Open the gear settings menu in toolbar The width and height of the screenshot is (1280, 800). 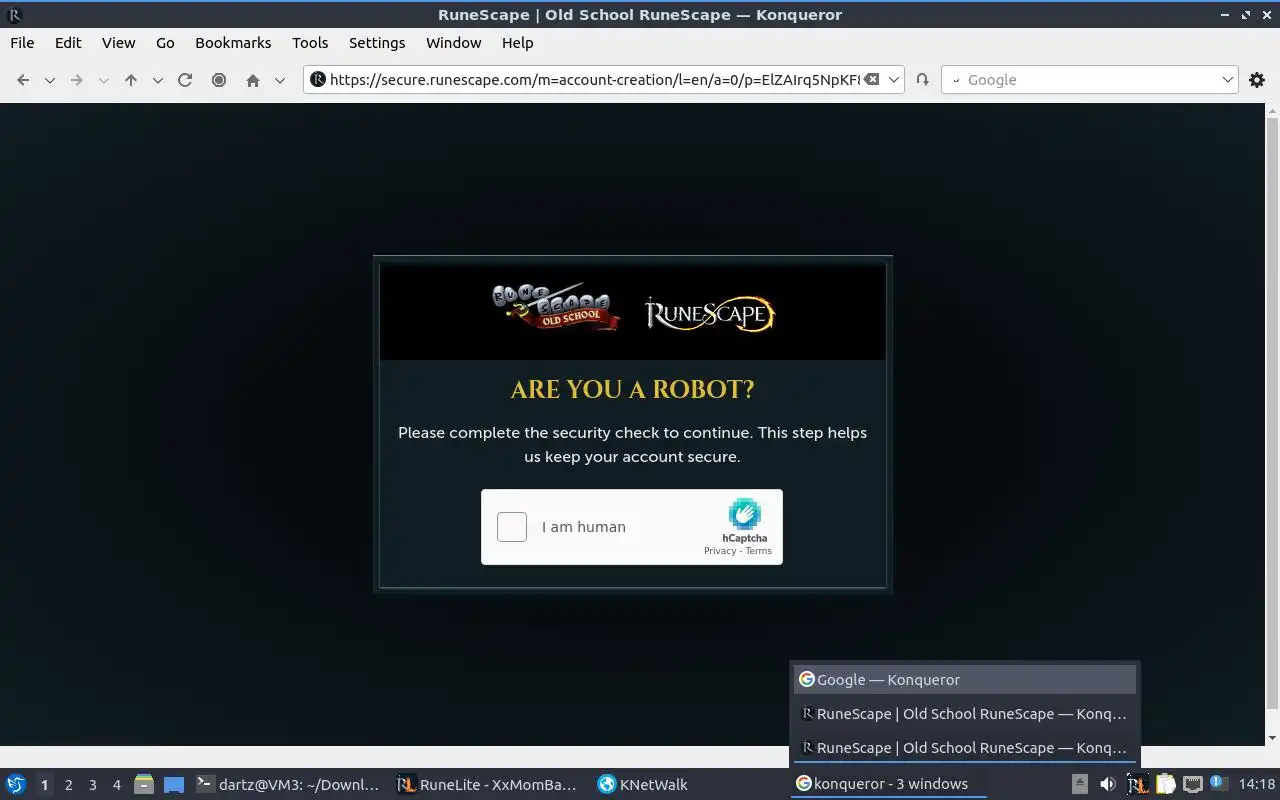pos(1257,80)
